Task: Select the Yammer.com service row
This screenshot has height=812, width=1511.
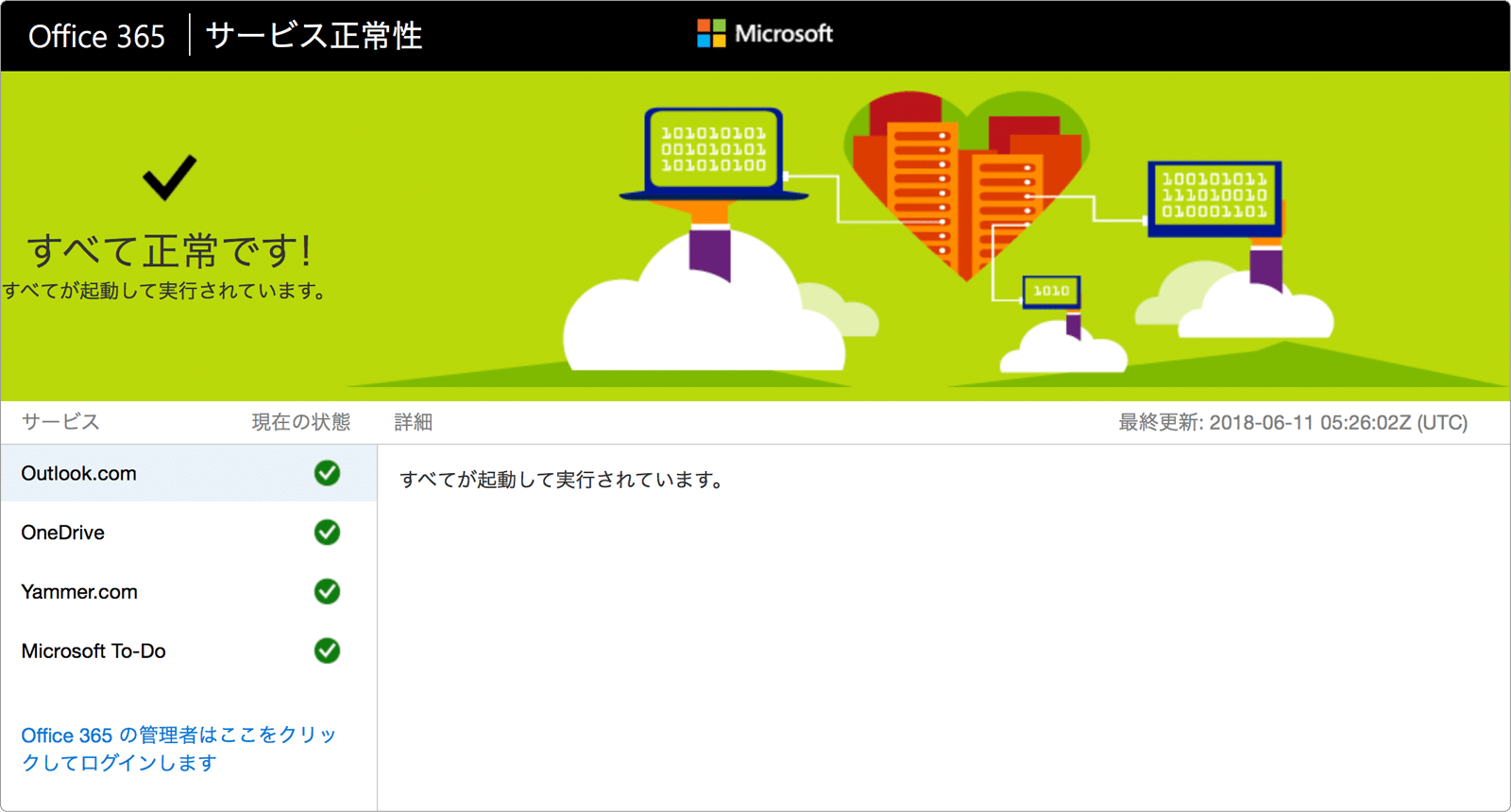Action: (x=189, y=592)
